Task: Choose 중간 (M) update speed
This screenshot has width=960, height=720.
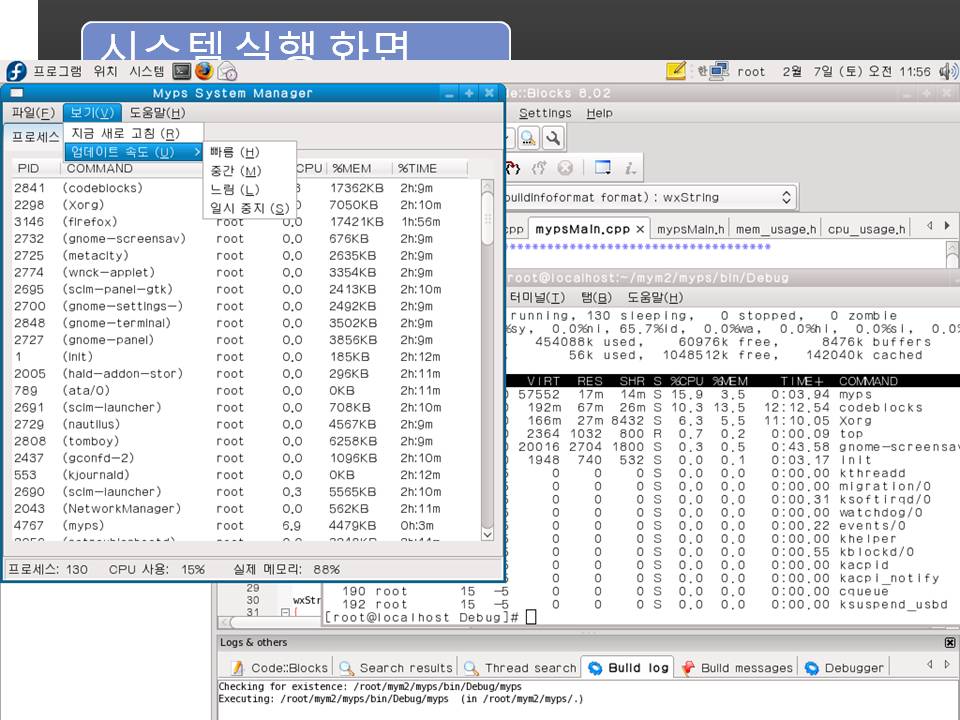Action: click(250, 171)
